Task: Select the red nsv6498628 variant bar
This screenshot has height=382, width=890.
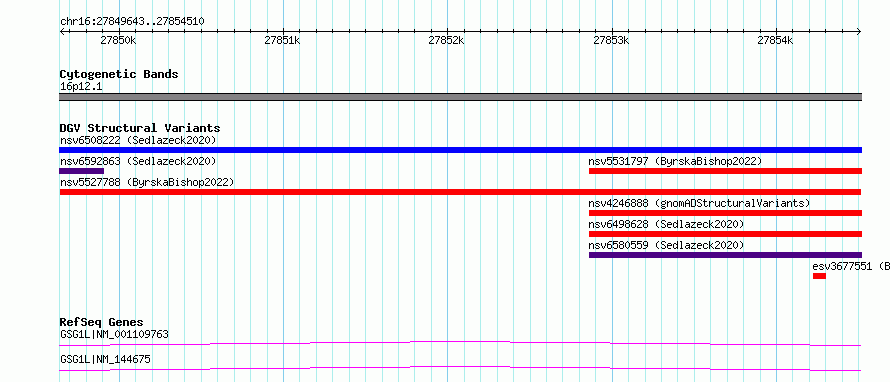Action: click(x=725, y=234)
